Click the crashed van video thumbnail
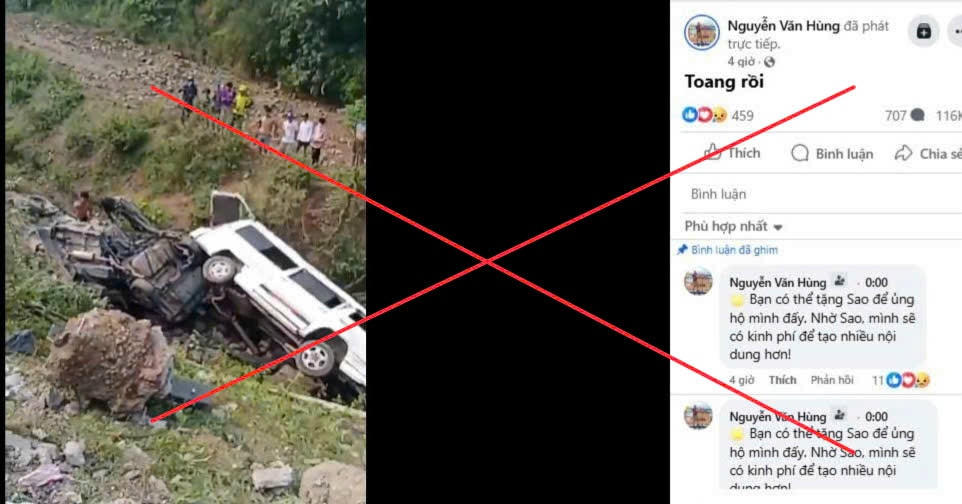Image resolution: width=962 pixels, height=504 pixels. point(185,252)
